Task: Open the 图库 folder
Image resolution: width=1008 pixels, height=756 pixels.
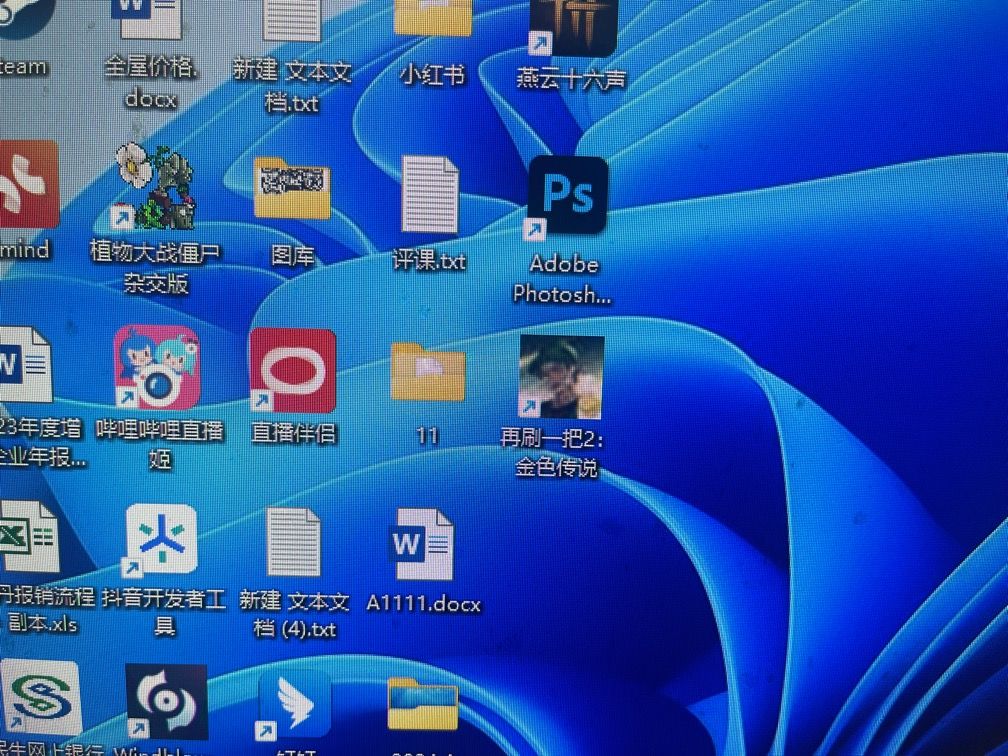Action: (292, 189)
